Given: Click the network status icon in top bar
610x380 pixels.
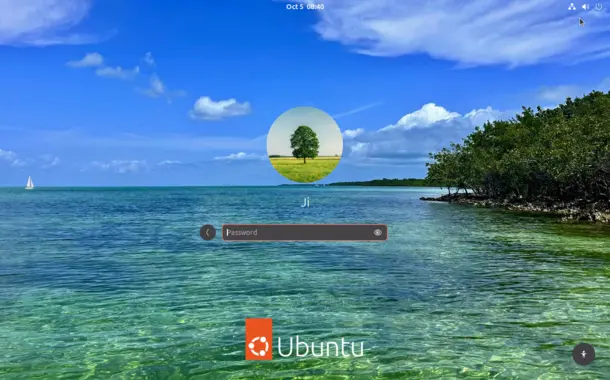Looking at the screenshot, I should click(x=571, y=7).
